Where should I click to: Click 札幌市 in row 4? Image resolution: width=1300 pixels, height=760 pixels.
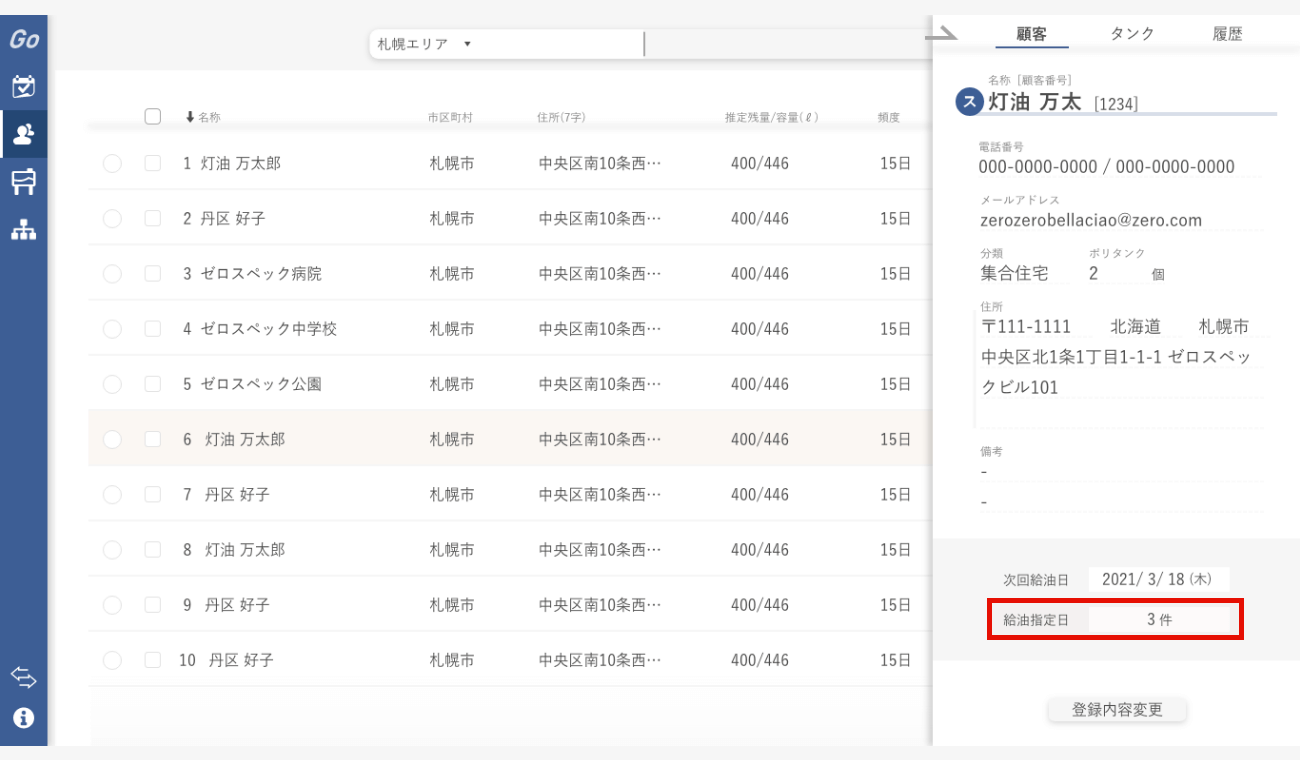pos(452,329)
